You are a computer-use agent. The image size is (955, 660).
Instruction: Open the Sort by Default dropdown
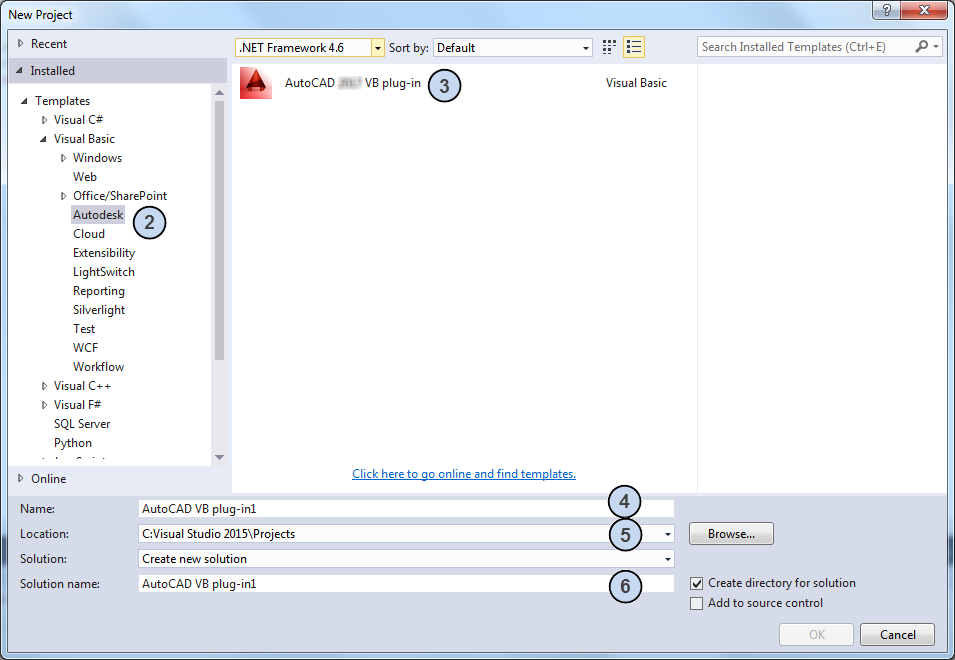pyautogui.click(x=585, y=47)
